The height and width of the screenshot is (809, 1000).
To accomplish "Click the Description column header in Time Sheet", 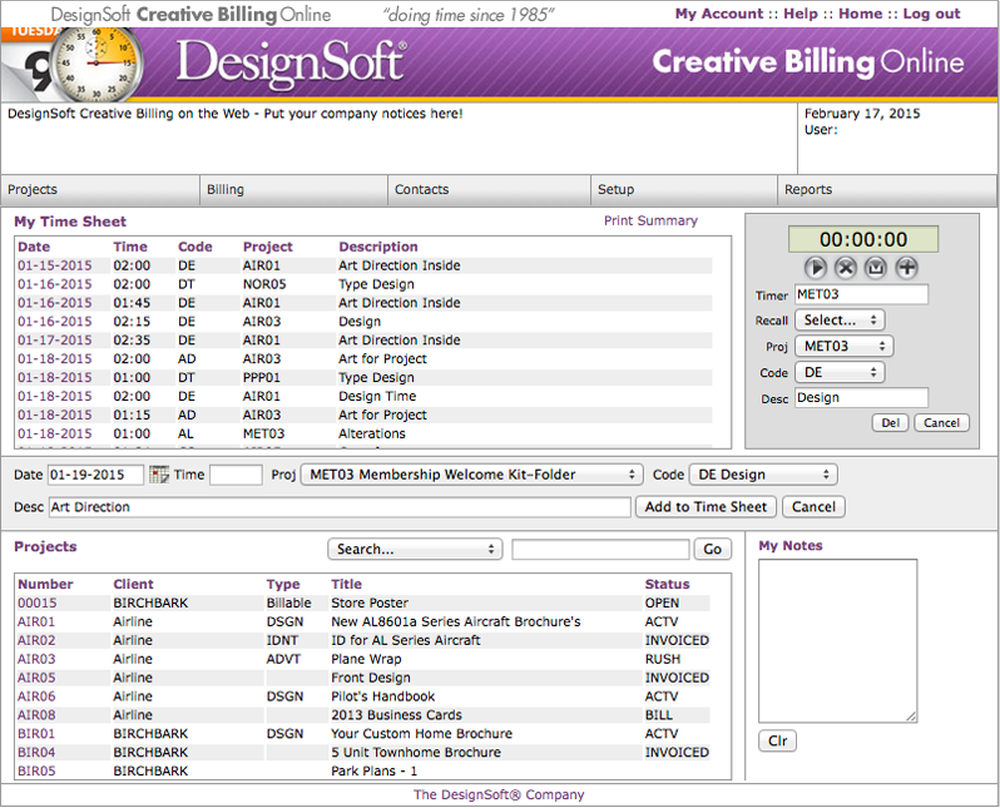I will [x=378, y=247].
